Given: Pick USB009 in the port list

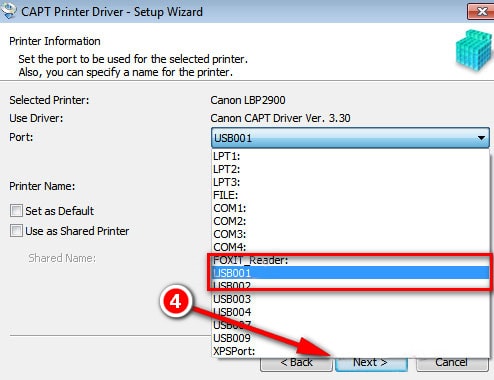Looking at the screenshot, I should 350,338.
